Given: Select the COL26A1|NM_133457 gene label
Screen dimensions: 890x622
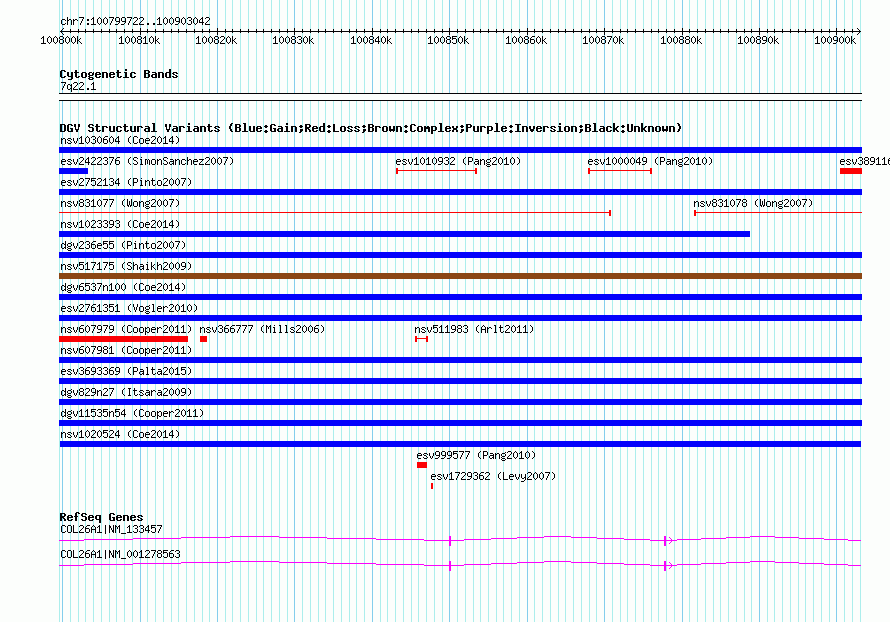Looking at the screenshot, I should pos(111,529).
